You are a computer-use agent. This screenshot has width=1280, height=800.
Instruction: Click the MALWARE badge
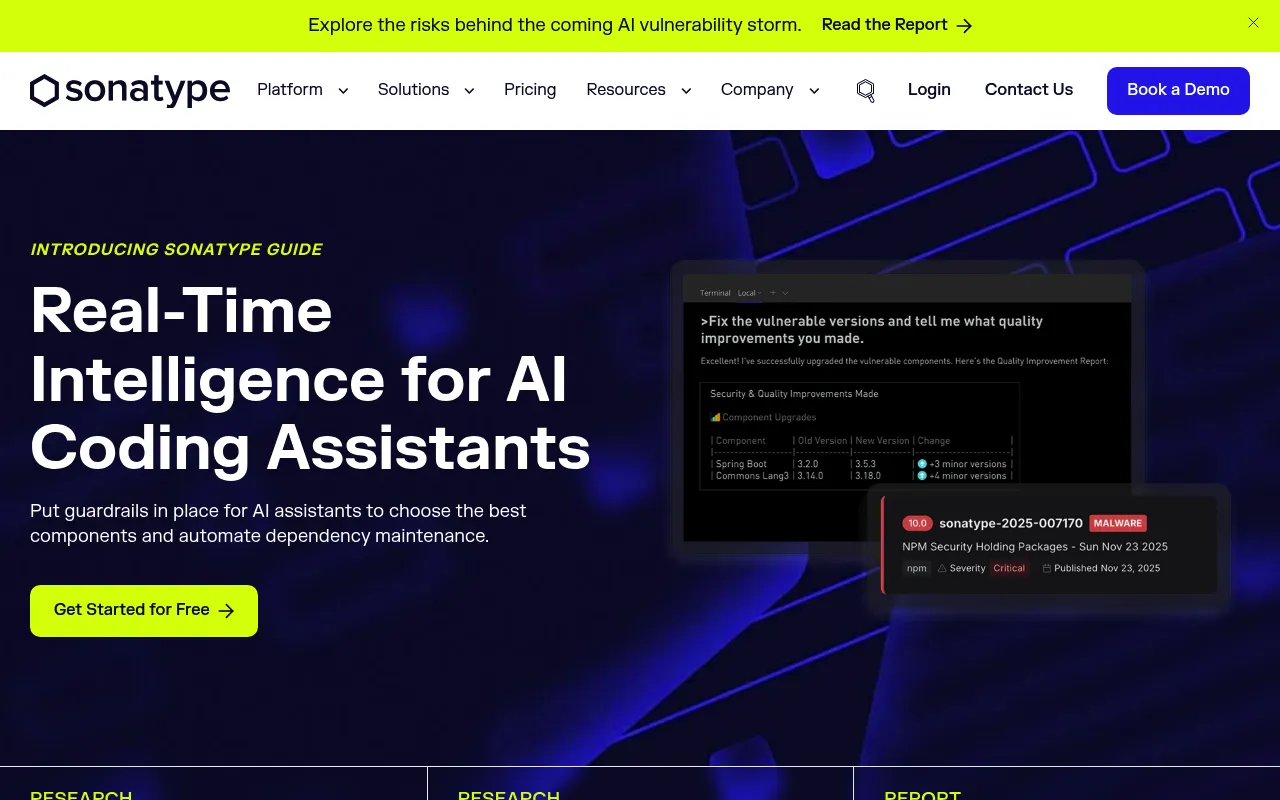(x=1117, y=523)
